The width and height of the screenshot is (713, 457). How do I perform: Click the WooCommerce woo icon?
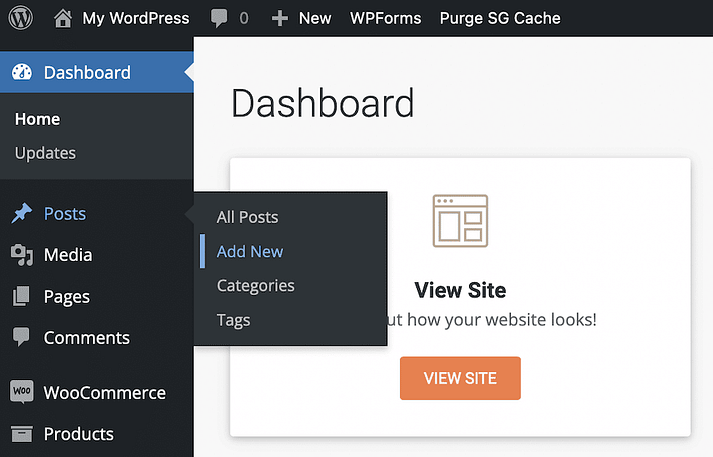pyautogui.click(x=21, y=392)
